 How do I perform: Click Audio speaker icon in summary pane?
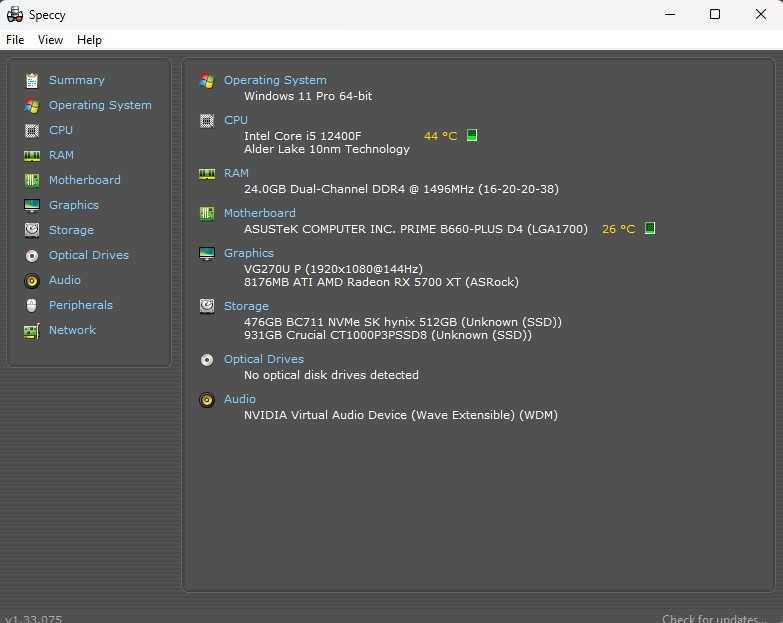tap(207, 400)
